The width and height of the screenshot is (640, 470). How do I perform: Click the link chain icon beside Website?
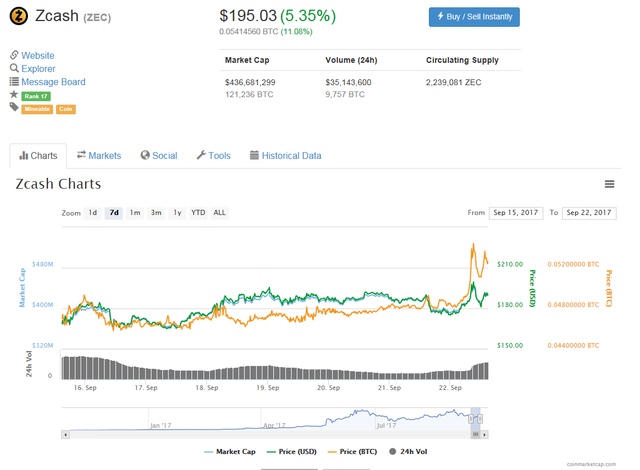coord(14,55)
